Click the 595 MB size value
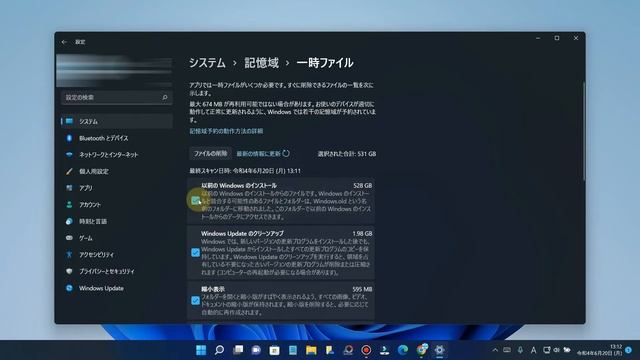Screen dimensions: 640x360 tap(362, 289)
